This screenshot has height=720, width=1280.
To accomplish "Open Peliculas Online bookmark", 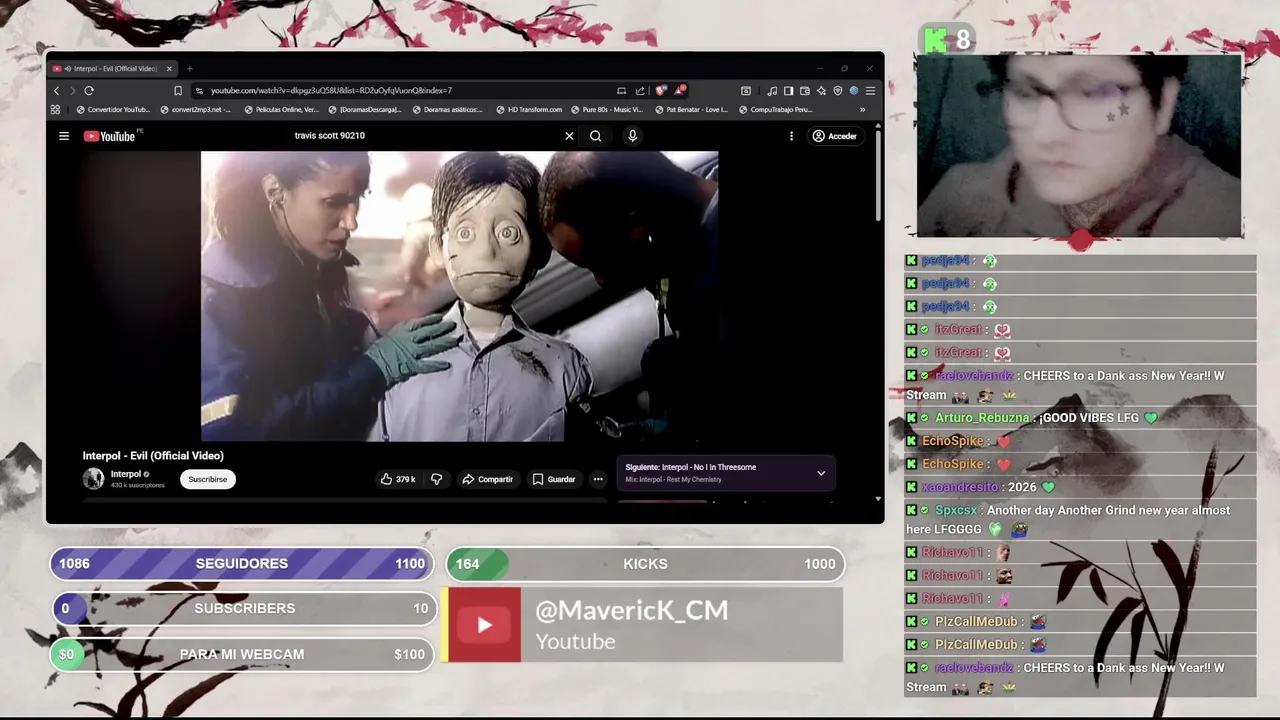I will [282, 110].
